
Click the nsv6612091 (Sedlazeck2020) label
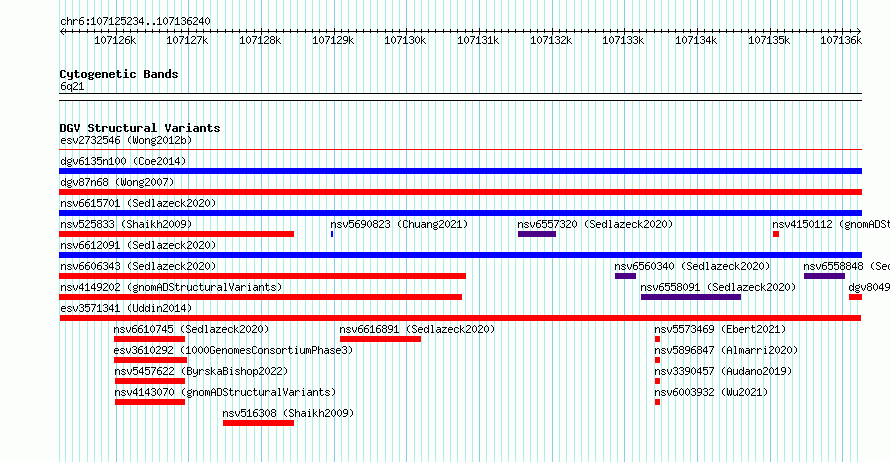tap(138, 245)
